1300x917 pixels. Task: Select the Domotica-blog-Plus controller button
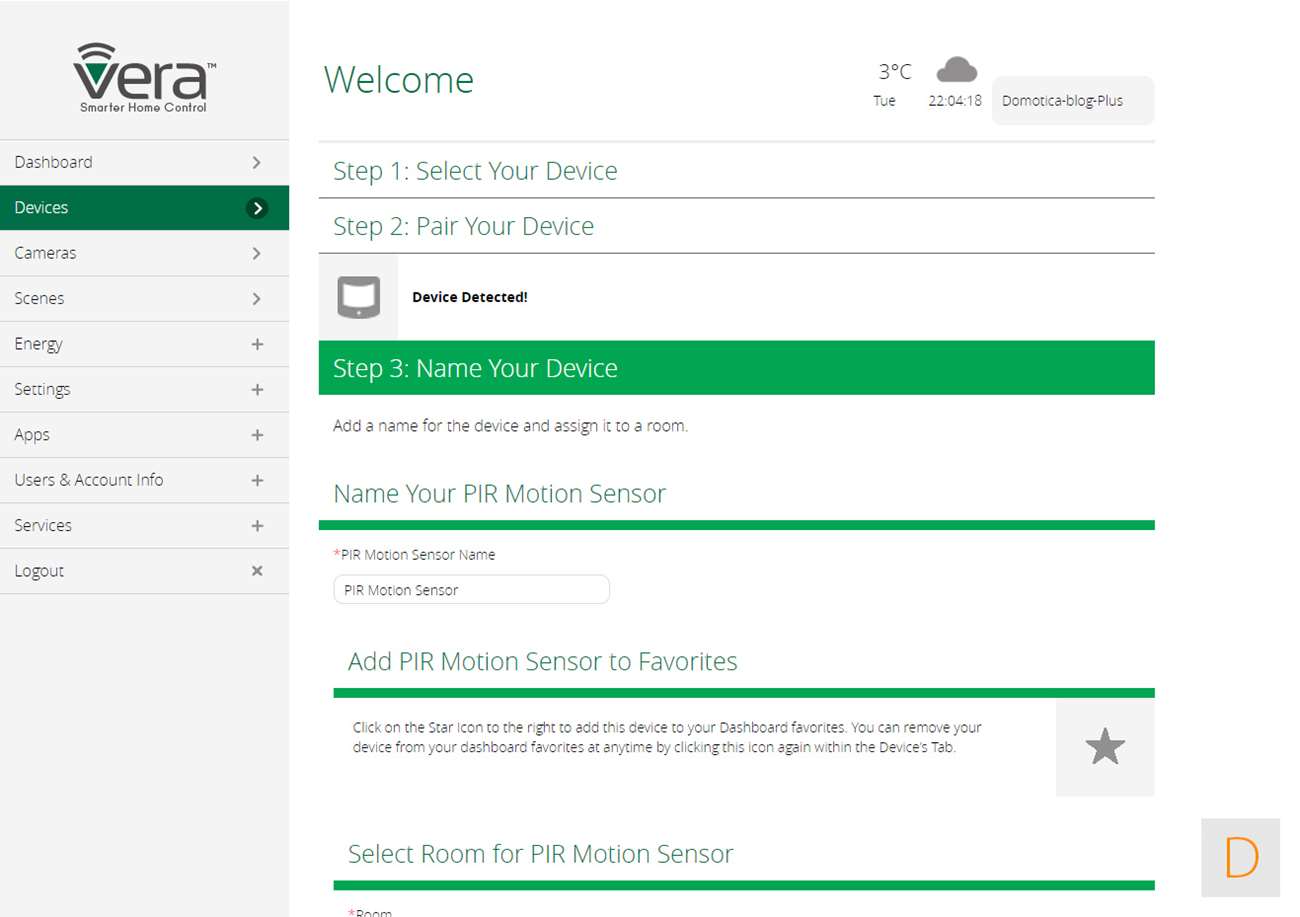point(1072,101)
